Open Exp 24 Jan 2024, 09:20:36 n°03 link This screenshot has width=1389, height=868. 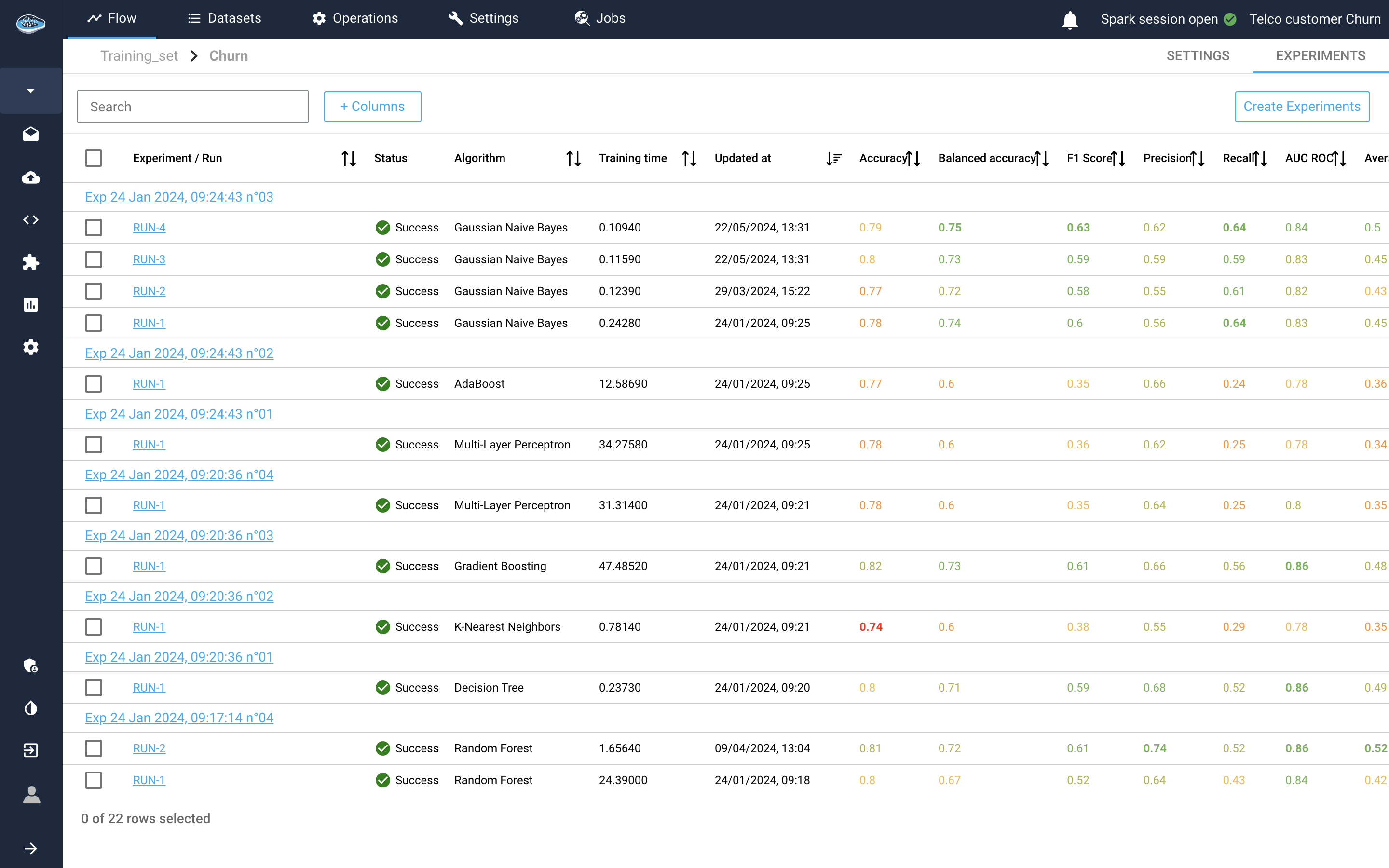(x=179, y=536)
